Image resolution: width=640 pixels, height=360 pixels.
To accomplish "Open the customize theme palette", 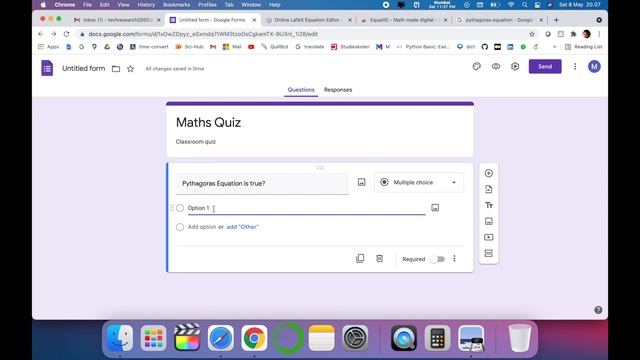I will click(x=476, y=67).
